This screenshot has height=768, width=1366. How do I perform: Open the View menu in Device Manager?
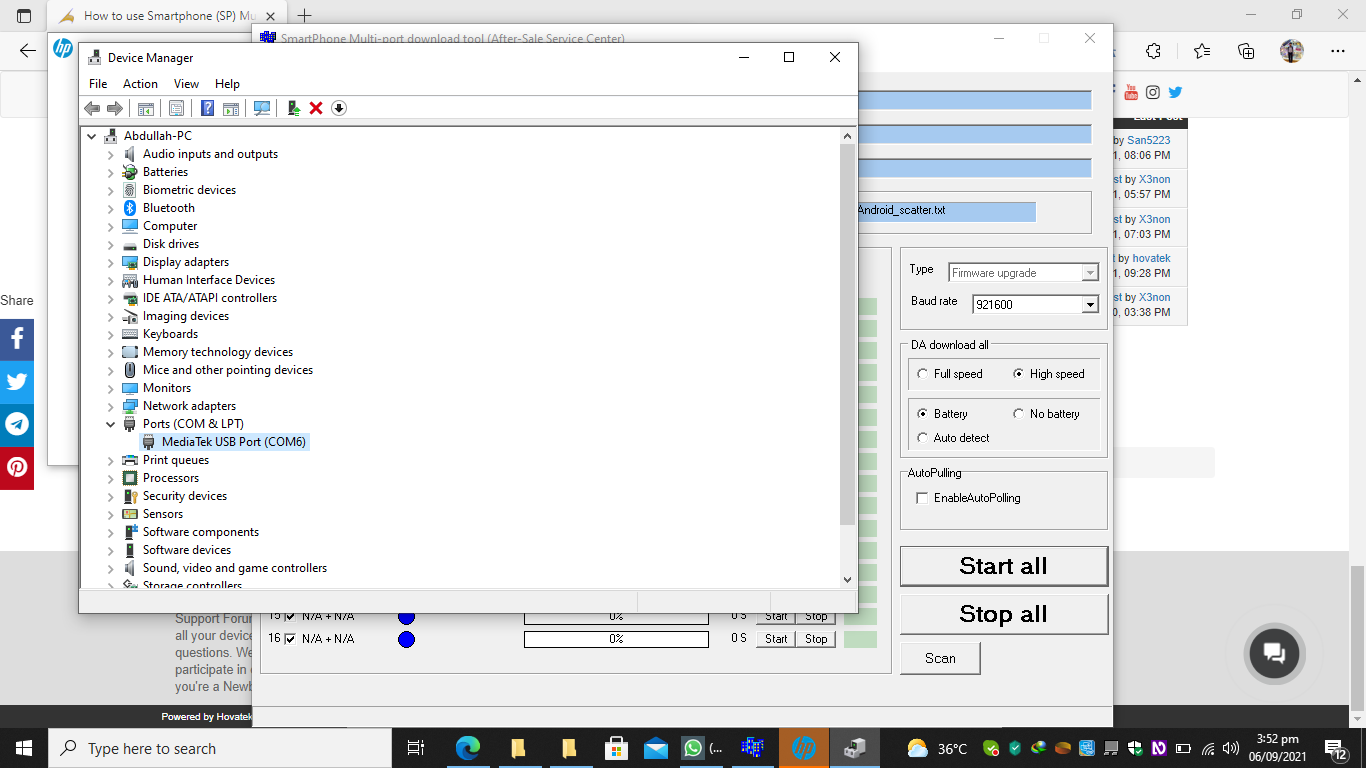tap(186, 84)
